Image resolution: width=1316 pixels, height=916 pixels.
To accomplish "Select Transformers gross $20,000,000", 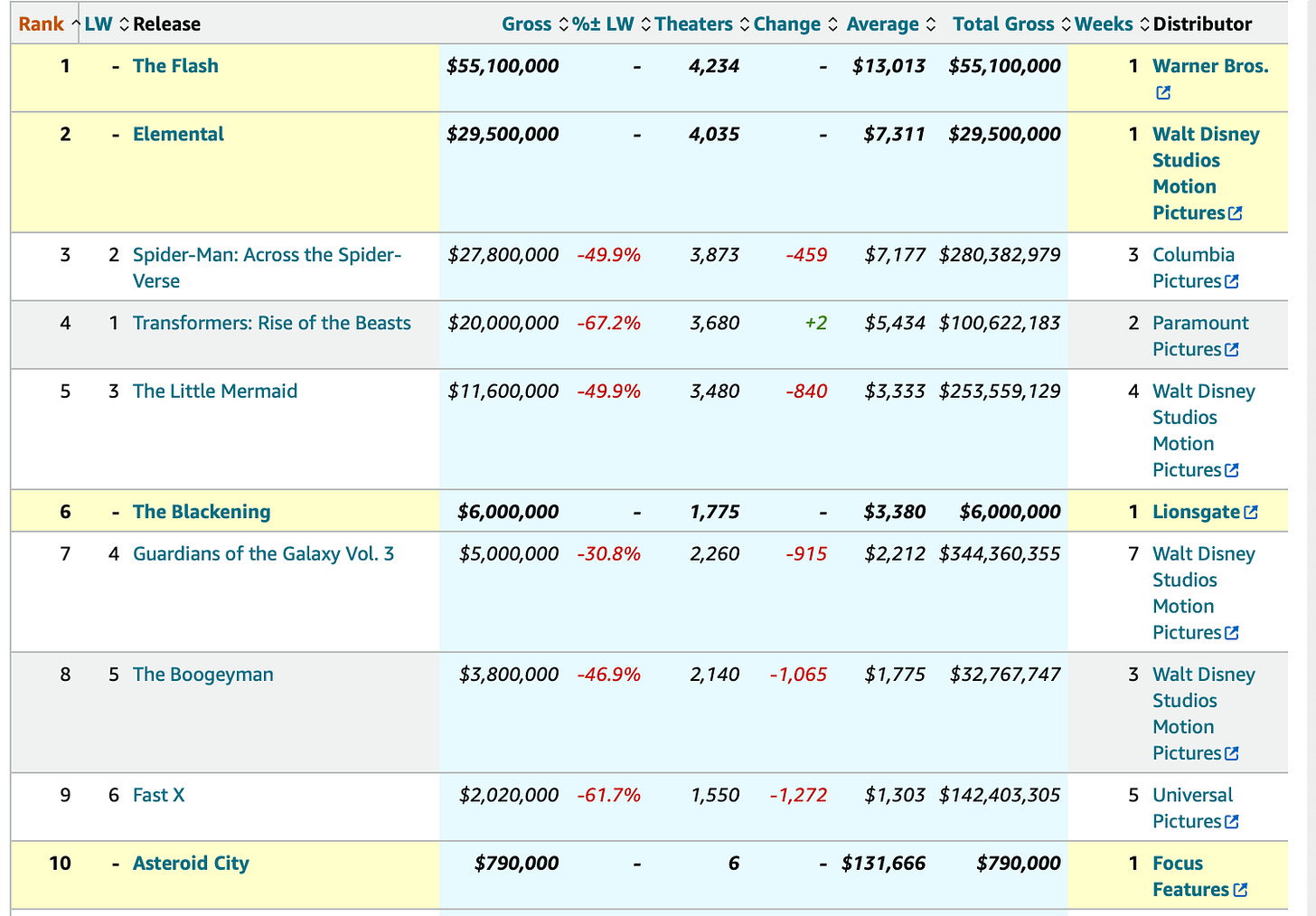I will [503, 323].
